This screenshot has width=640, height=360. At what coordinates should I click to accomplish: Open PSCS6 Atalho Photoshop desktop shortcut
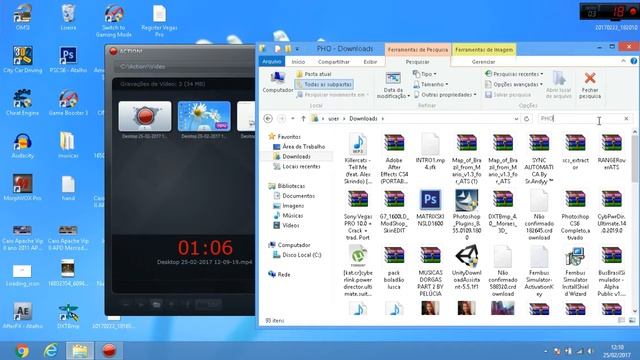tap(68, 60)
